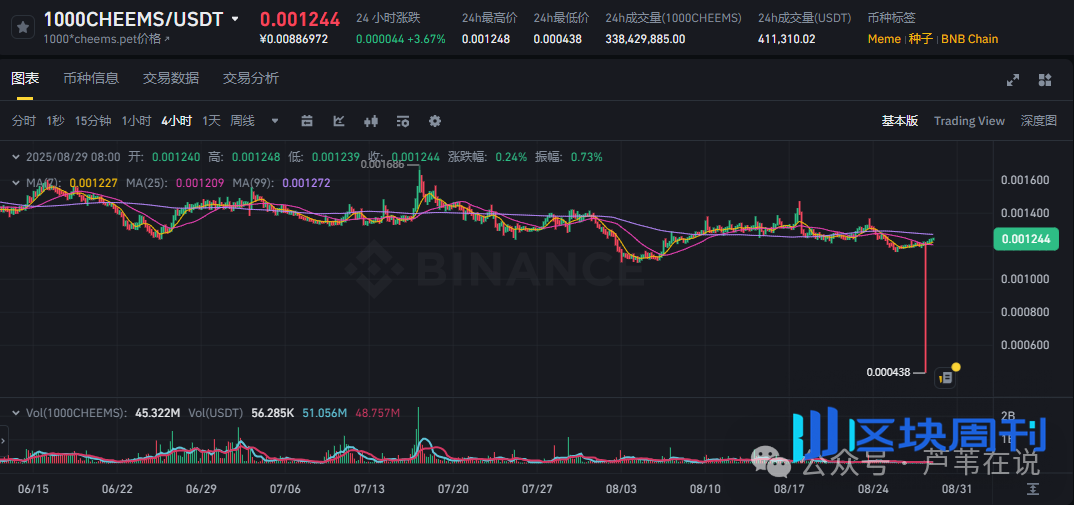Select the 1小时 interval
1074x505 pixels.
coord(136,121)
